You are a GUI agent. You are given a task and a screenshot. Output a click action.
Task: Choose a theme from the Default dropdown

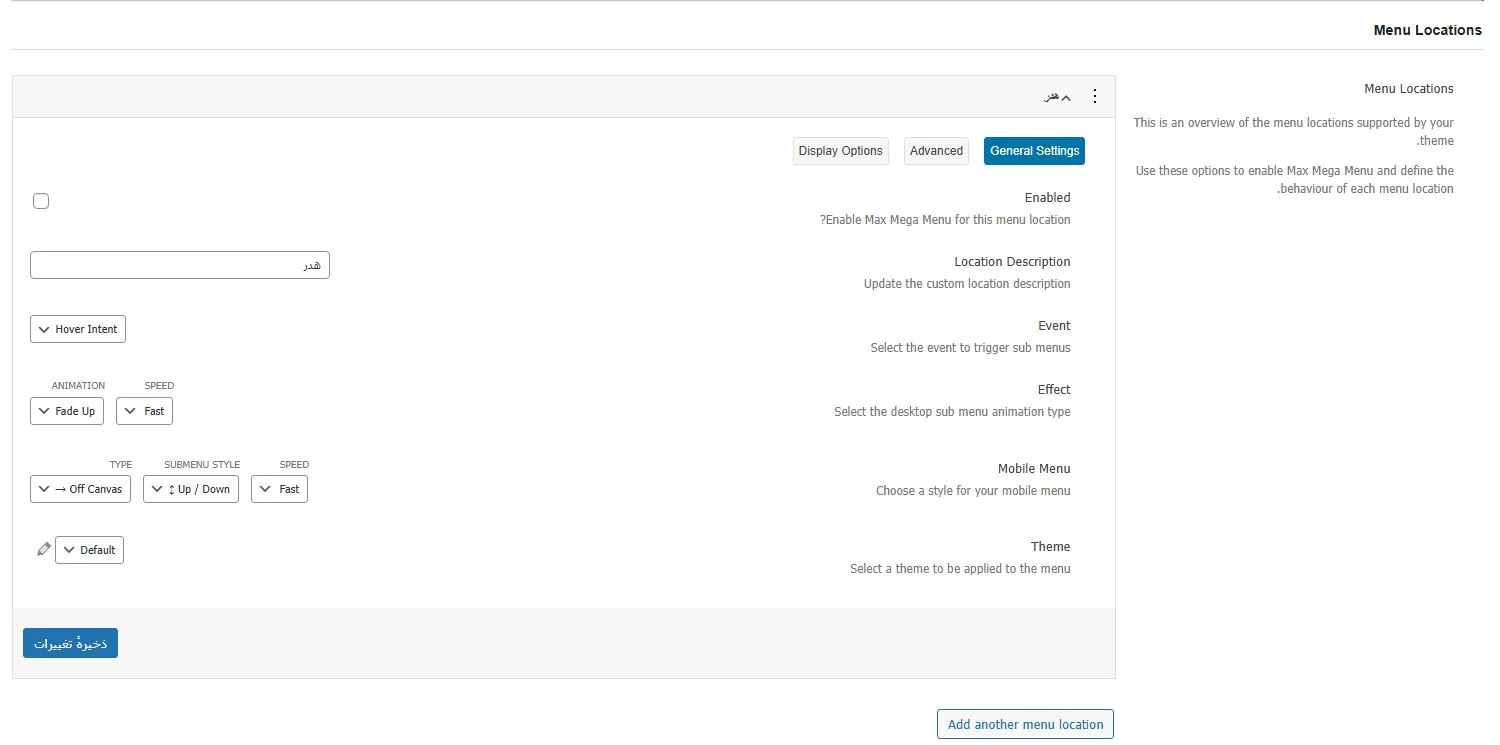89,550
